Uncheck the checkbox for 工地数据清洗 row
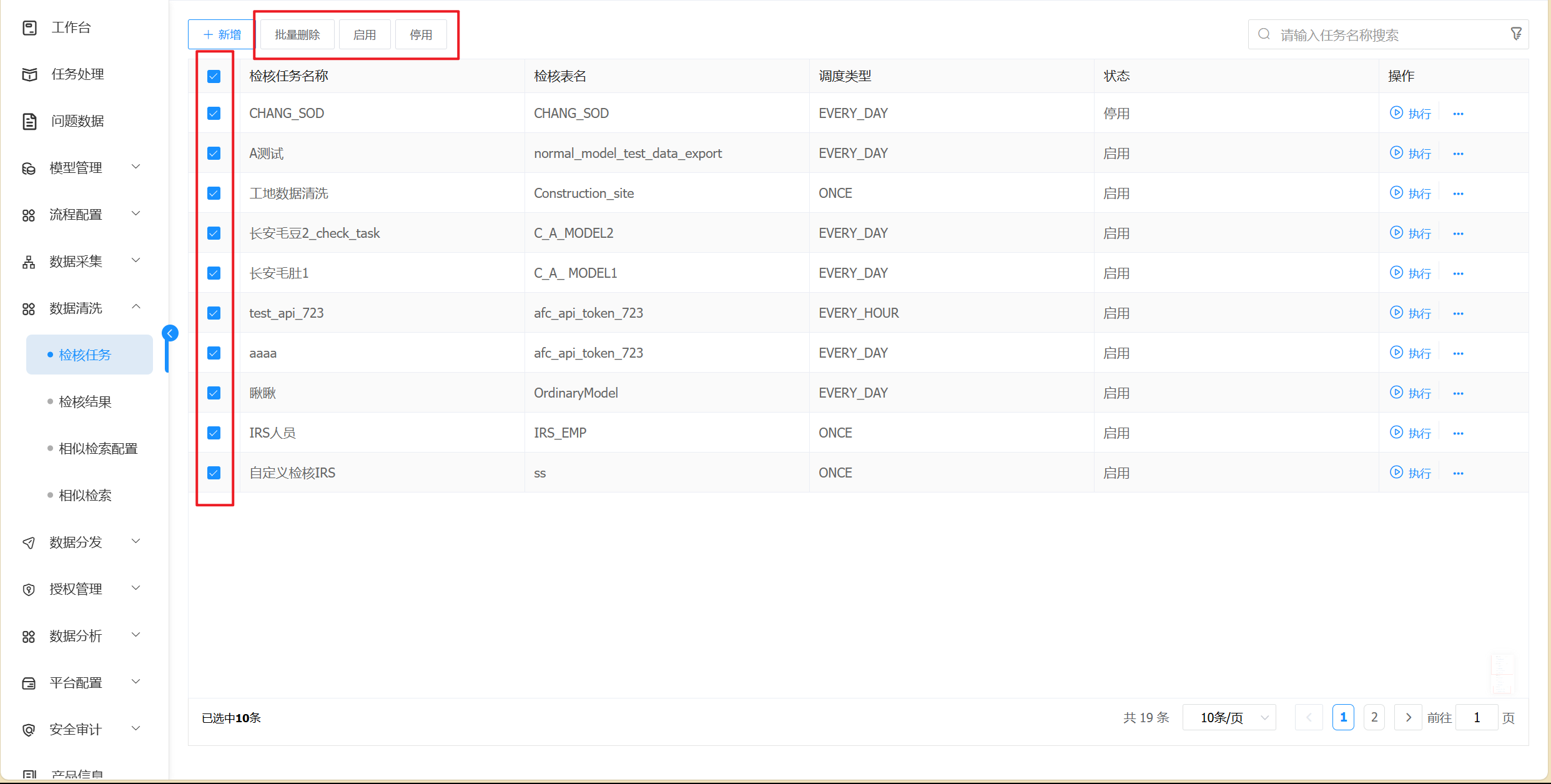The width and height of the screenshot is (1551, 784). pos(214,193)
